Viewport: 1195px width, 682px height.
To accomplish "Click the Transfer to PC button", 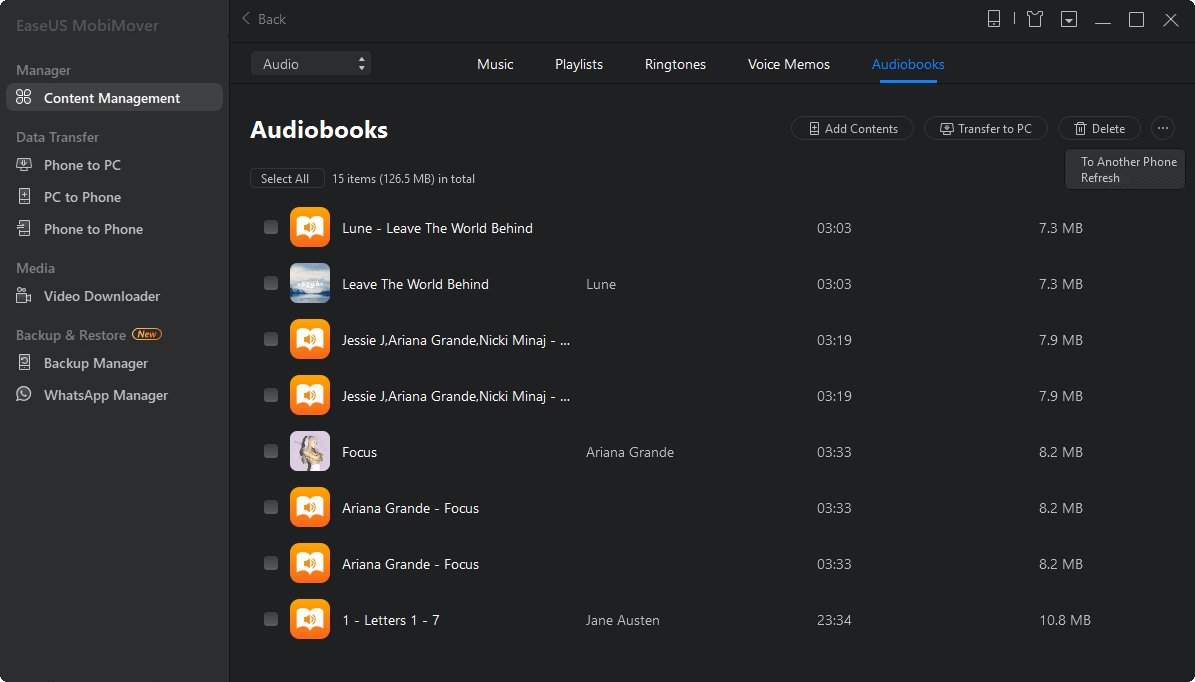I will pos(985,128).
